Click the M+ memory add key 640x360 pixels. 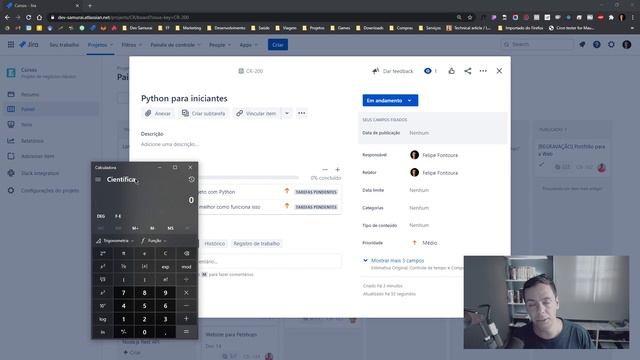[135, 228]
